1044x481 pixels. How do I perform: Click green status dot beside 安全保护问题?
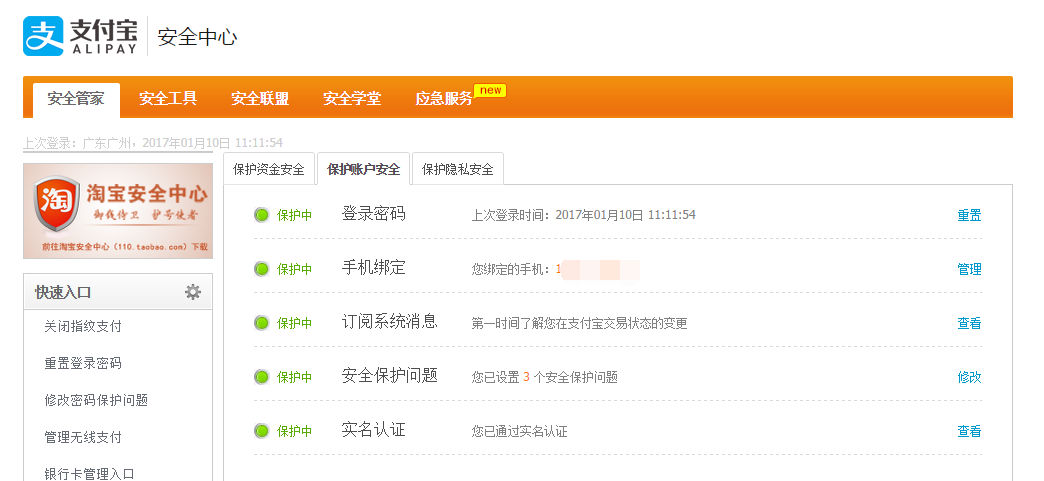pos(262,377)
